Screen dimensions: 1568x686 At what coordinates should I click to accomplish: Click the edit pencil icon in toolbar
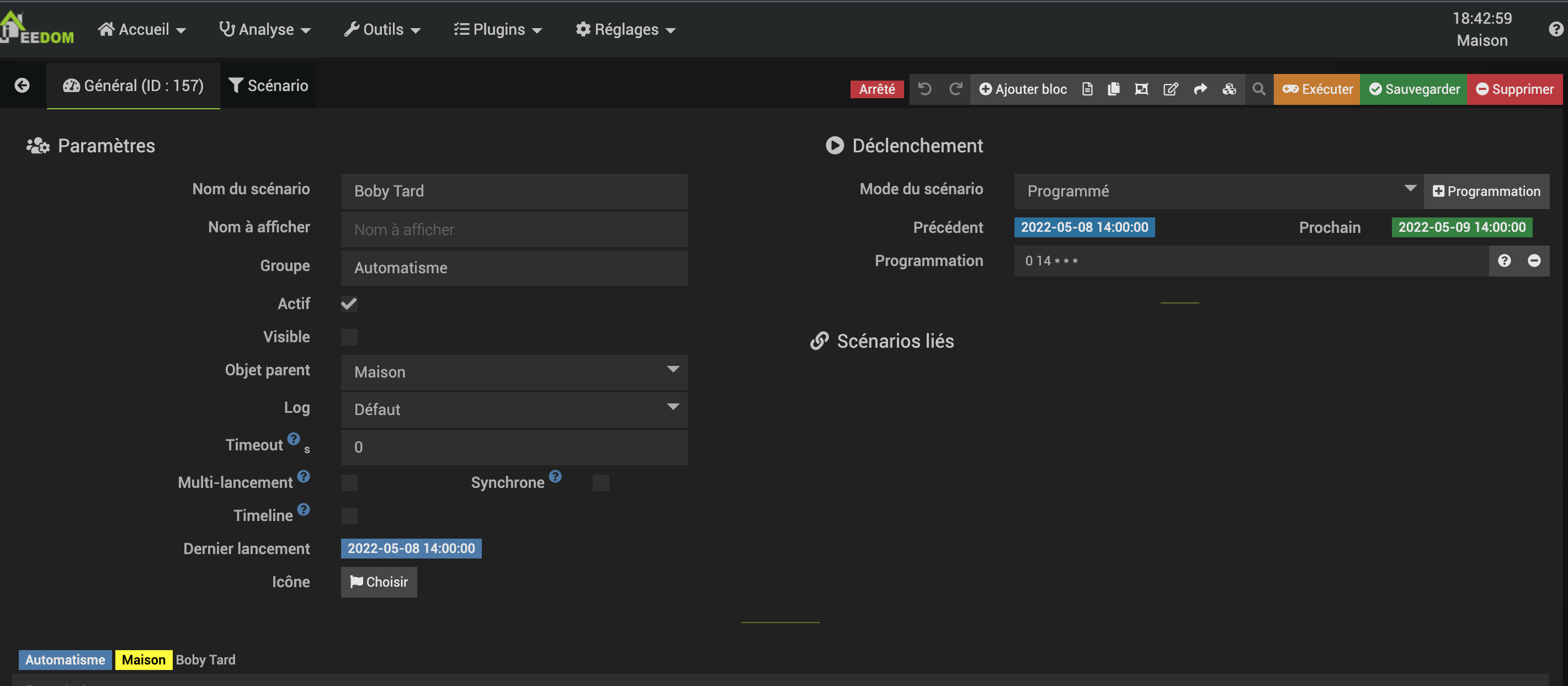tap(1170, 89)
